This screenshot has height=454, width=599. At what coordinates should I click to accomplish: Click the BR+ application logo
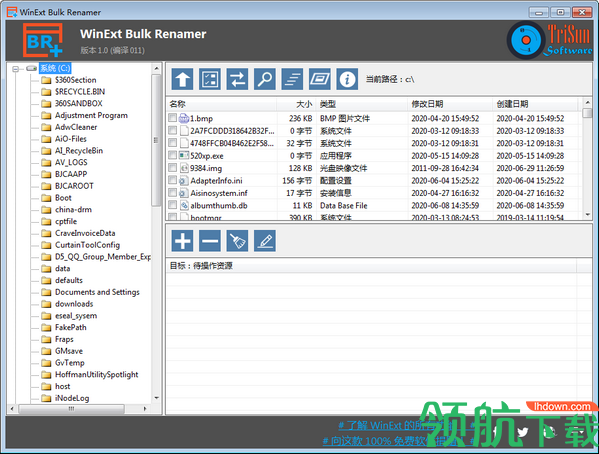click(x=43, y=40)
